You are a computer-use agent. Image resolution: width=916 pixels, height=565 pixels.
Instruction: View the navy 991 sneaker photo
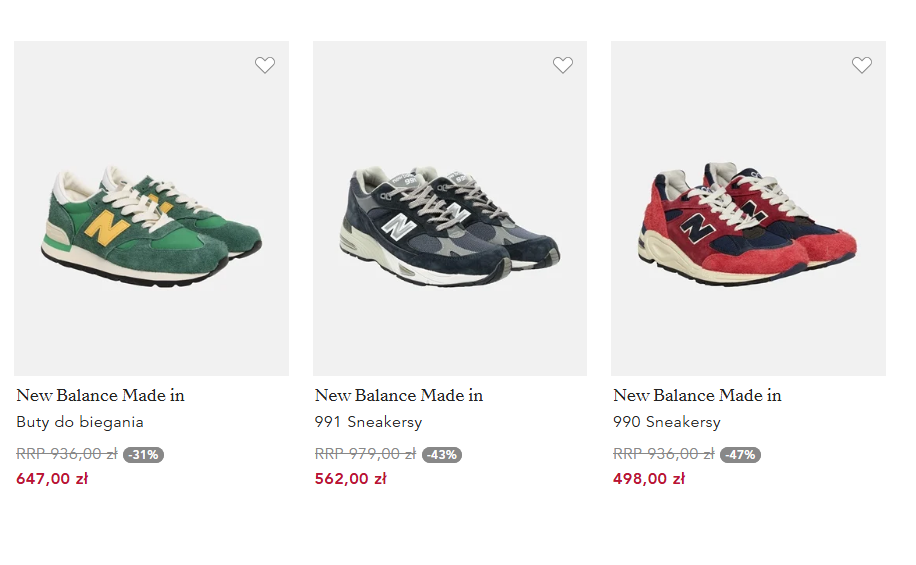click(x=450, y=220)
